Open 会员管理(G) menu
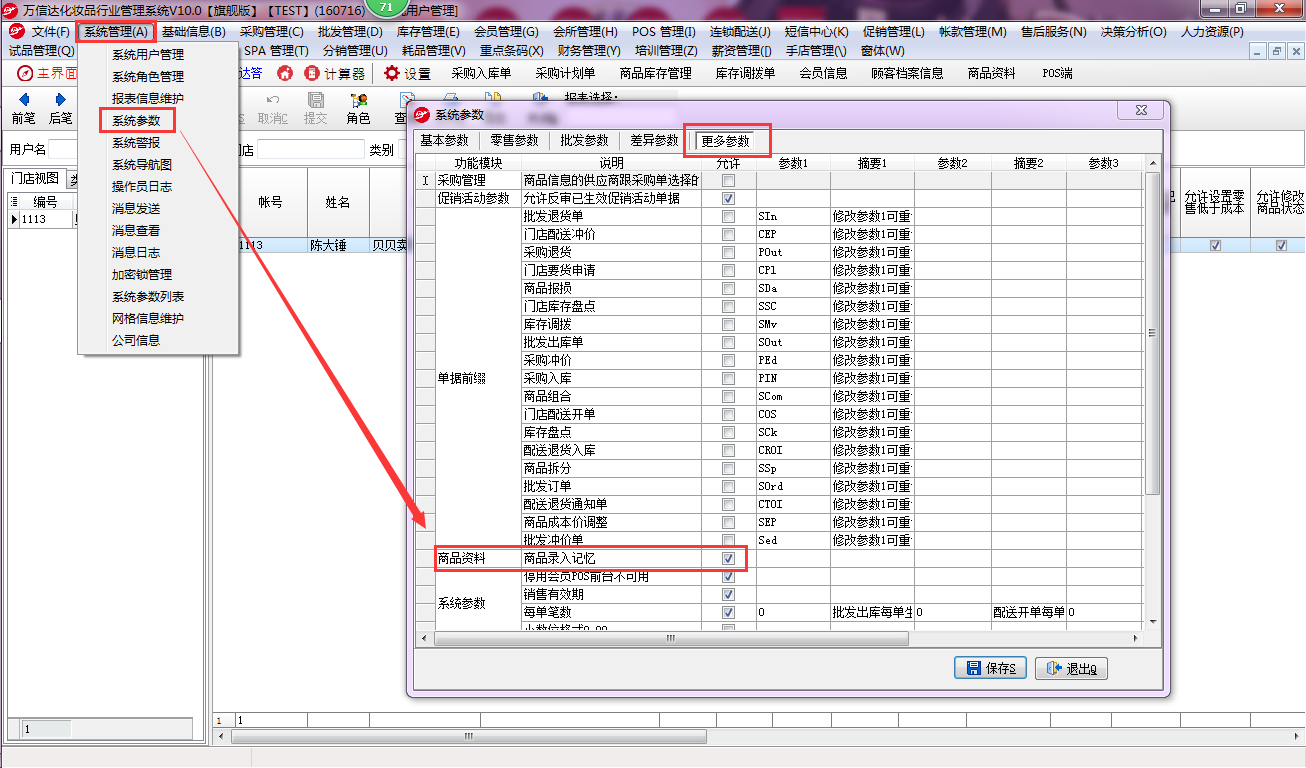The image size is (1306, 768). 506,32
